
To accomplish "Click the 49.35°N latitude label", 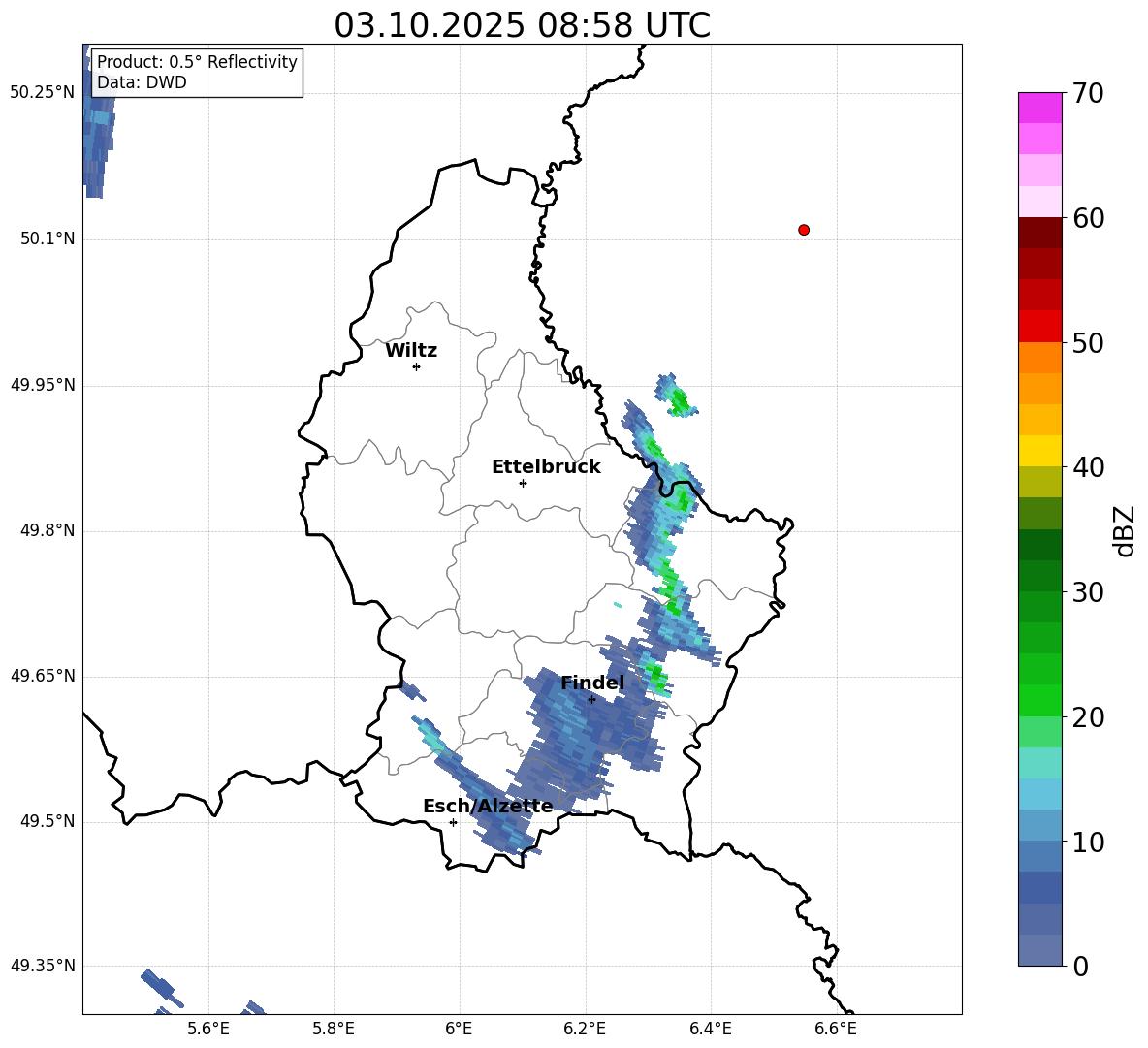I will [x=43, y=966].
